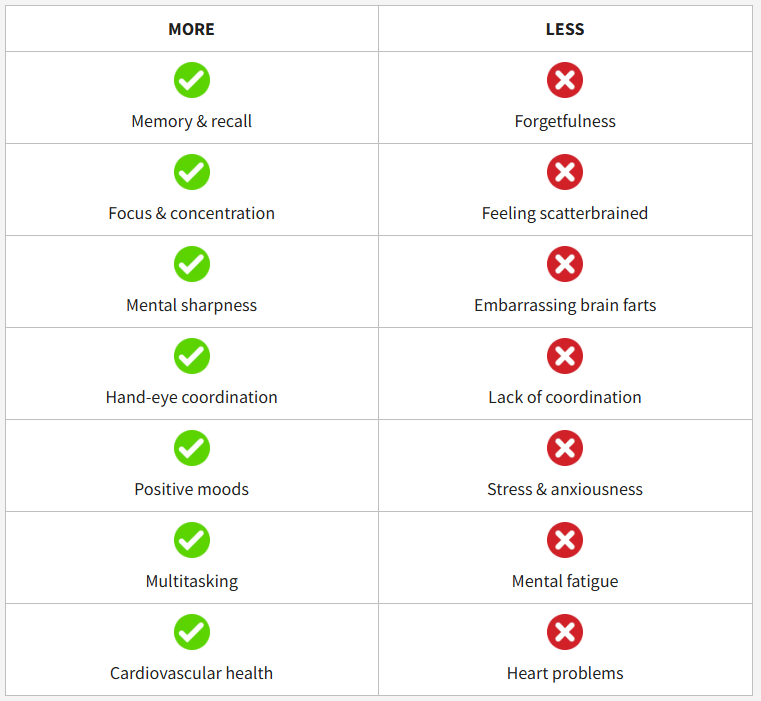761x701 pixels.
Task: Click the Stress & anxiousness text
Action: pyautogui.click(x=565, y=489)
